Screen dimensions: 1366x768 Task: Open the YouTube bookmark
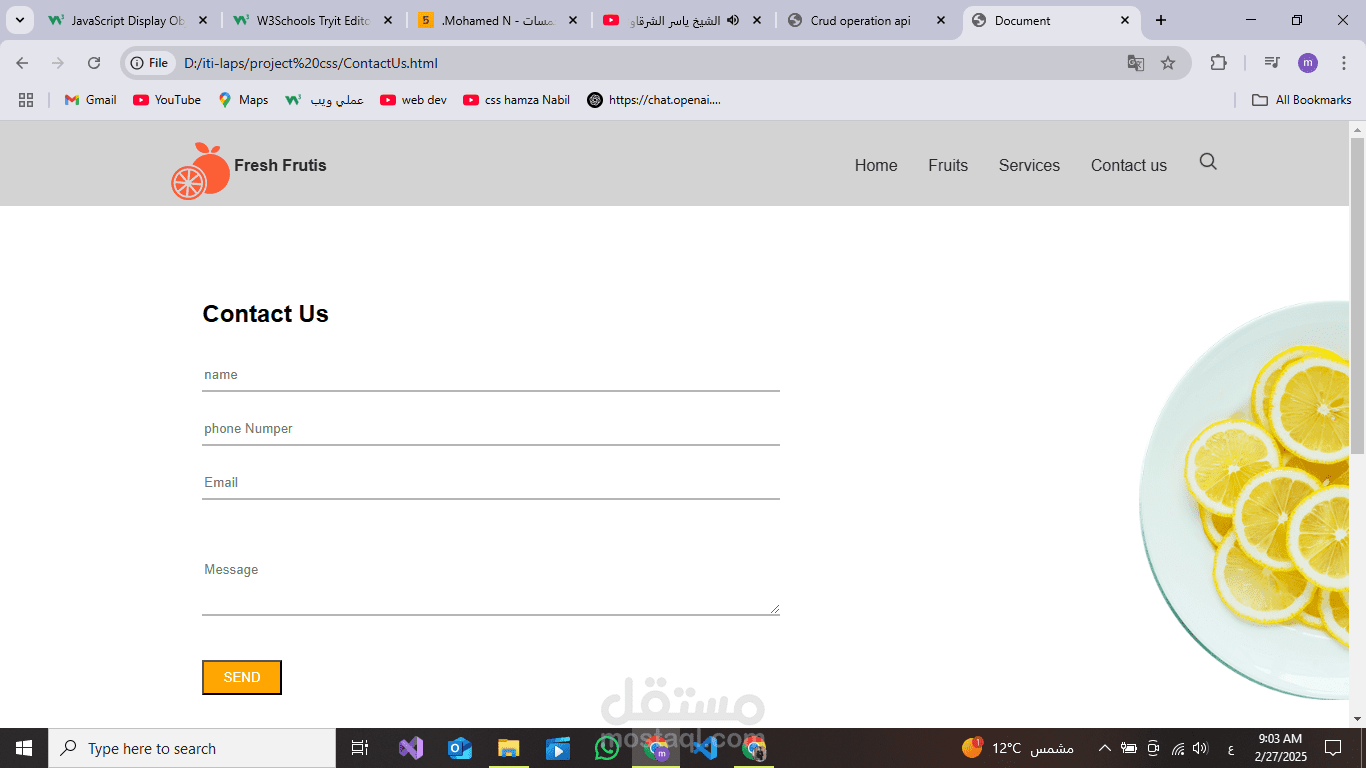pyautogui.click(x=167, y=100)
